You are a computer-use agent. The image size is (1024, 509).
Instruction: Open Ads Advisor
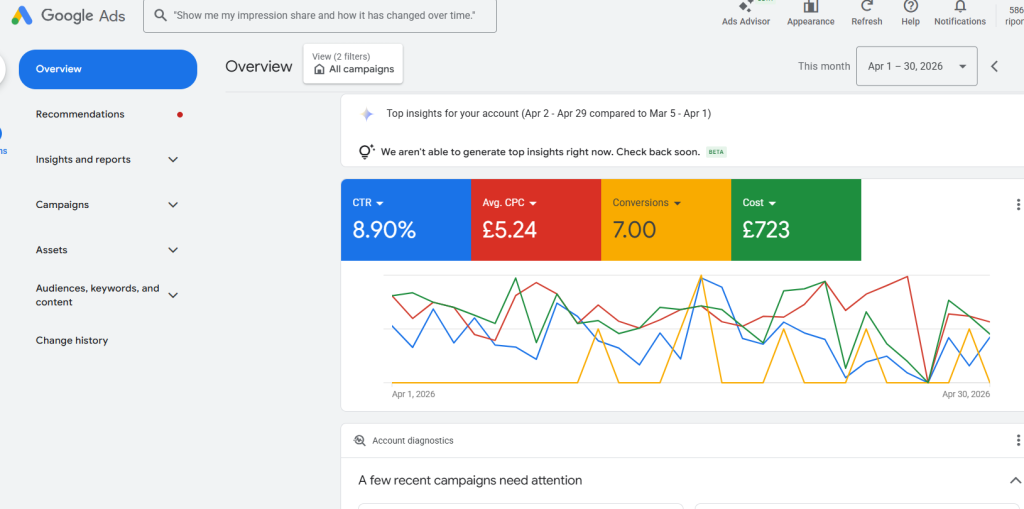point(746,14)
